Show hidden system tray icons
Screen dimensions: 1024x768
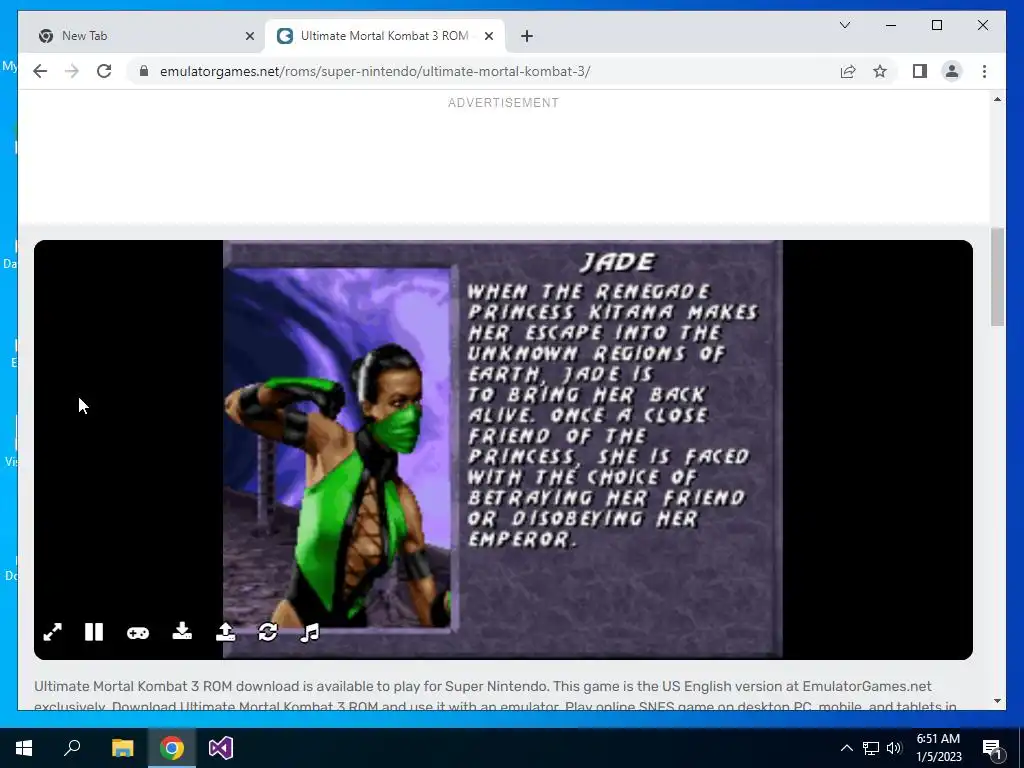click(x=846, y=748)
